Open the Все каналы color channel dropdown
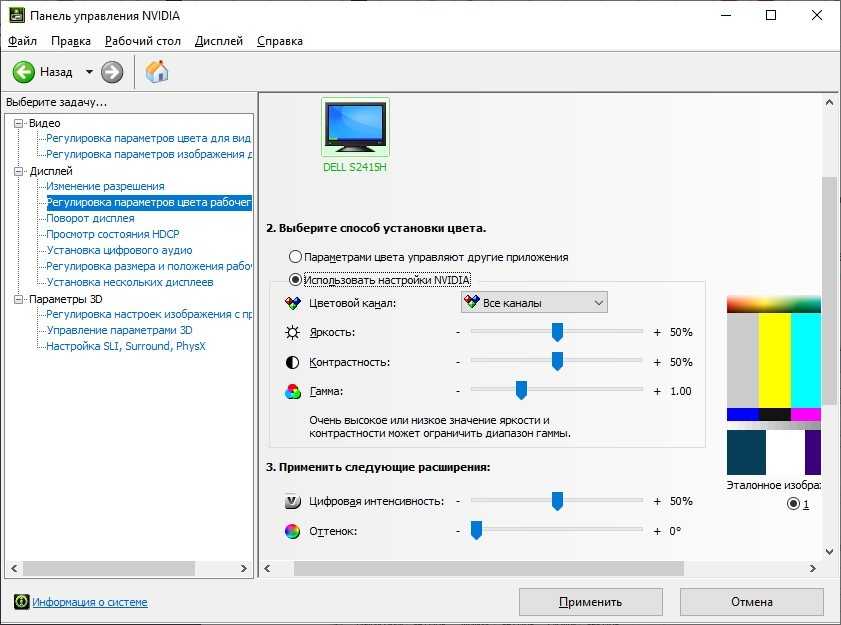 click(x=534, y=303)
